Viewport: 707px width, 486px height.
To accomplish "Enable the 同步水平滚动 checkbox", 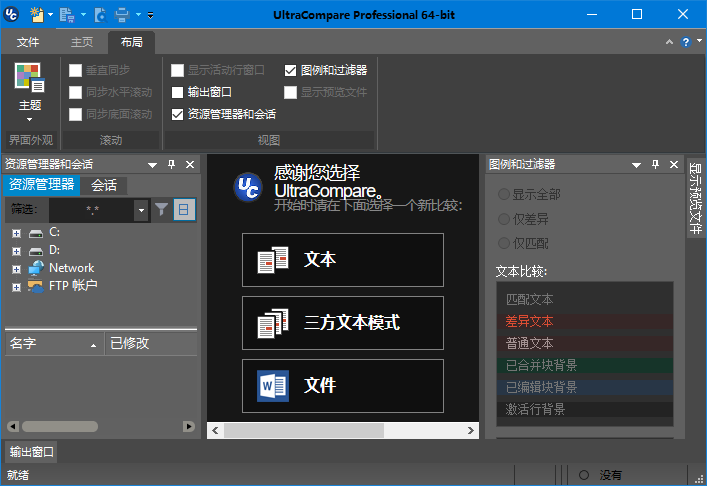I will 75,92.
